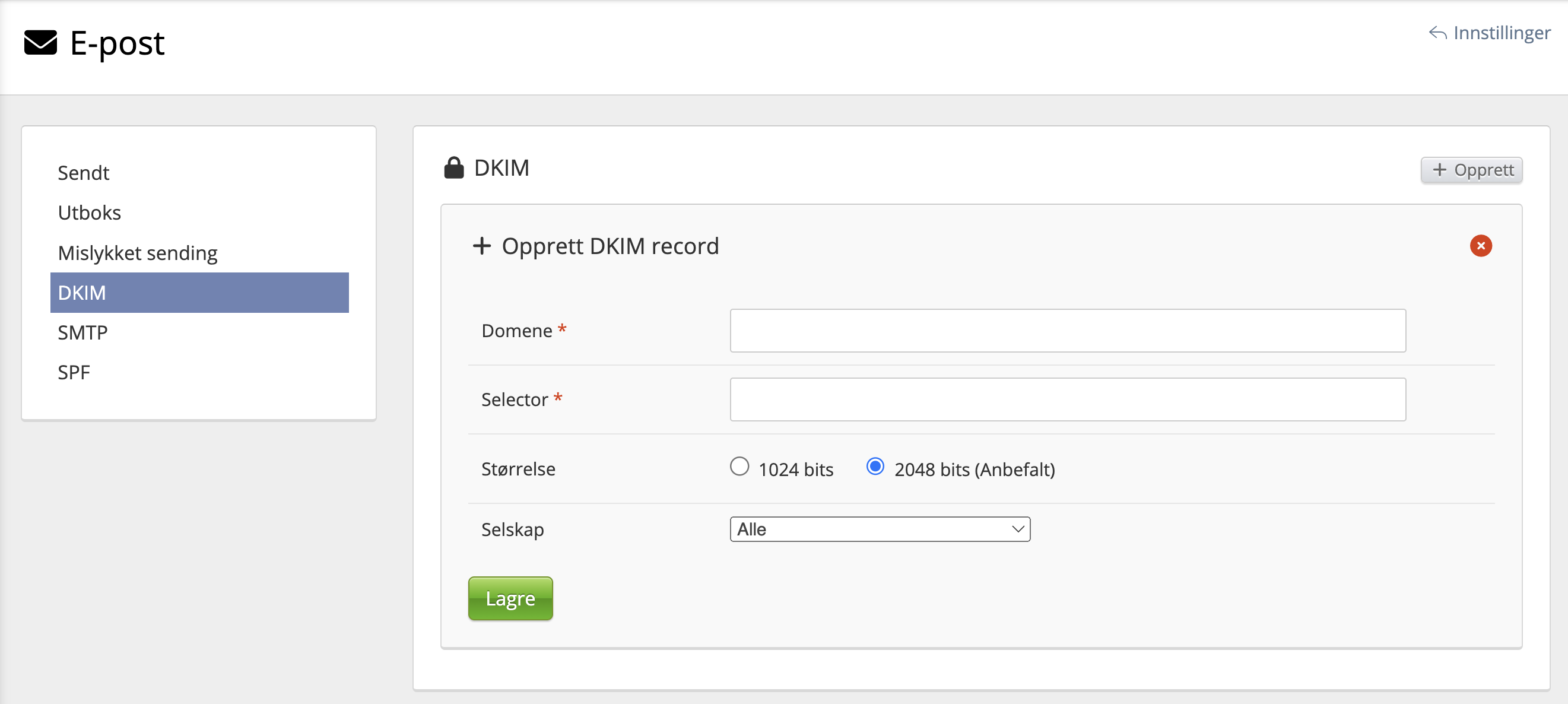Focus the Domene input field
Viewport: 1568px width, 704px height.
1068,331
